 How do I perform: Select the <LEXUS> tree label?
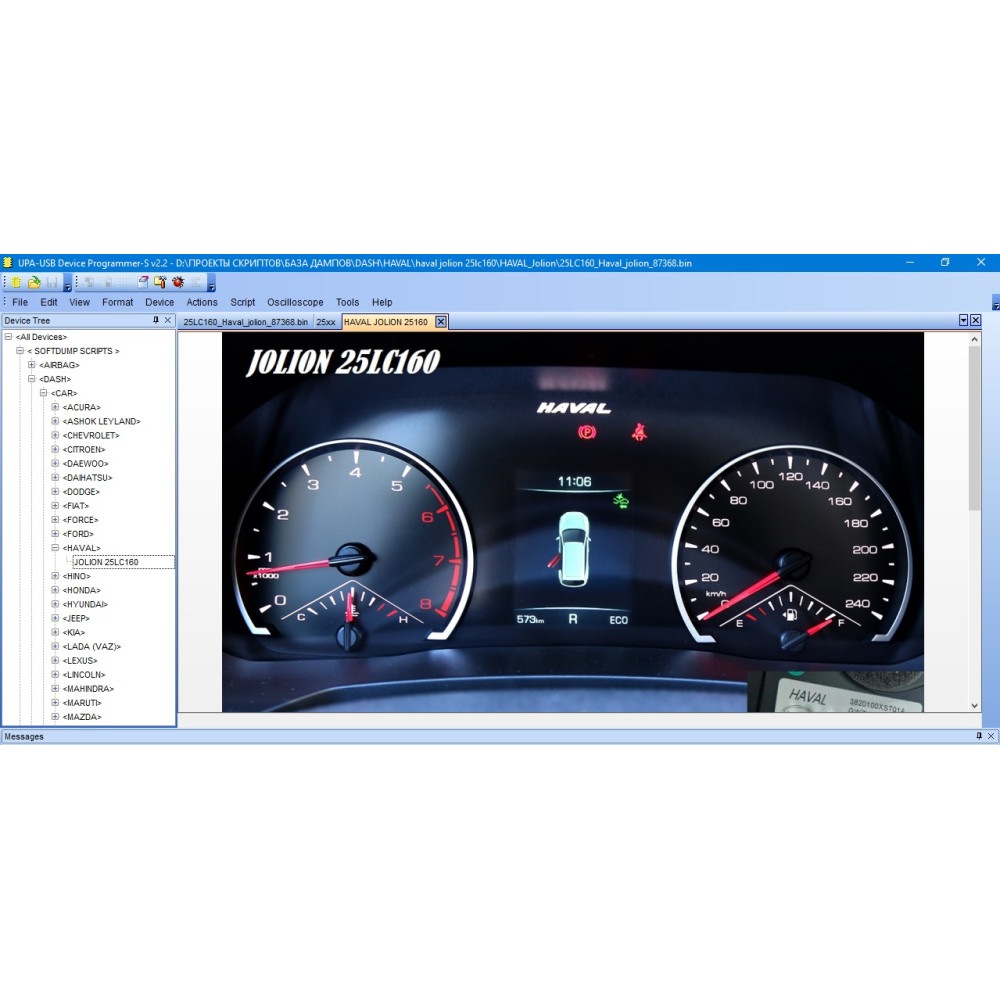tap(80, 660)
